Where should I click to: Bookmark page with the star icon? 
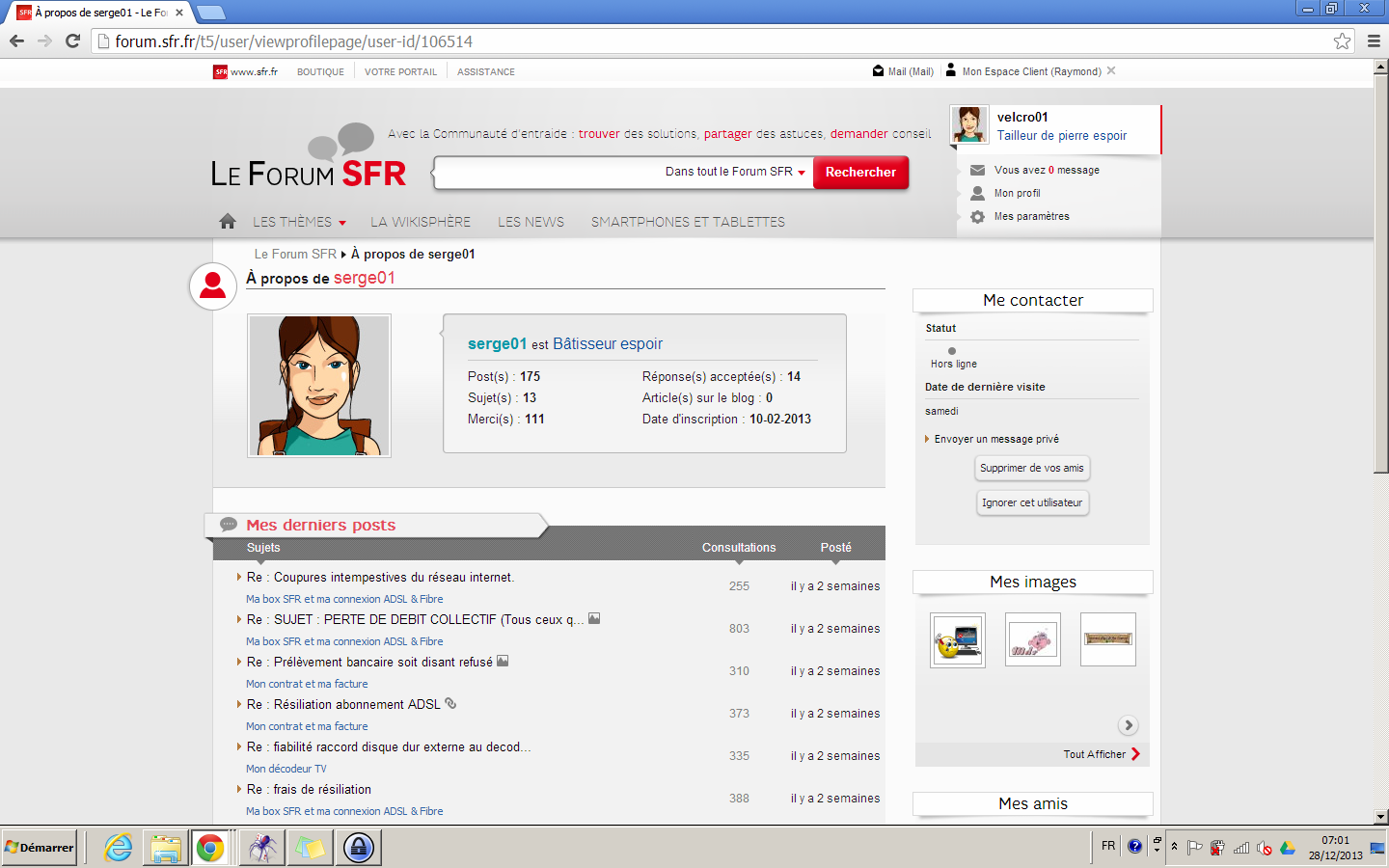(x=1342, y=41)
